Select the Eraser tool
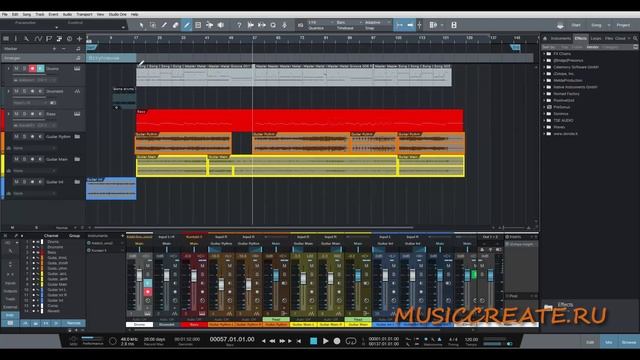The width and height of the screenshot is (640, 360). pos(175,25)
